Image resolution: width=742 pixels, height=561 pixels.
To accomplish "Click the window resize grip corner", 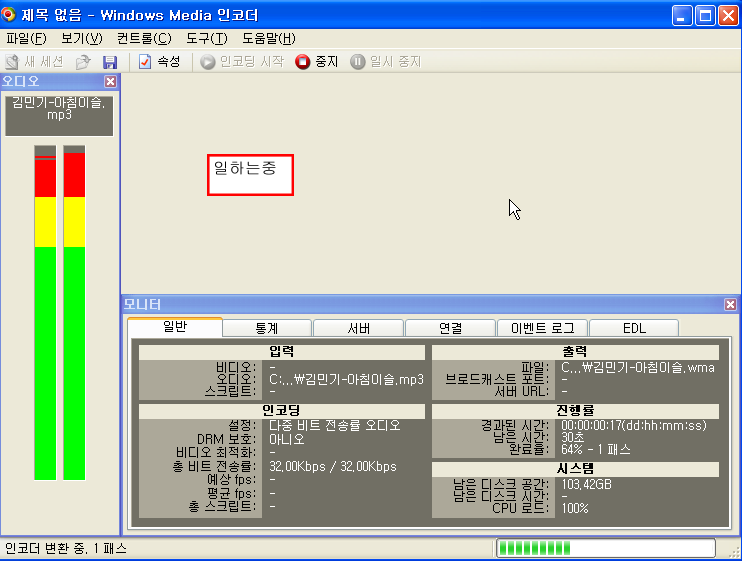I will 734,552.
